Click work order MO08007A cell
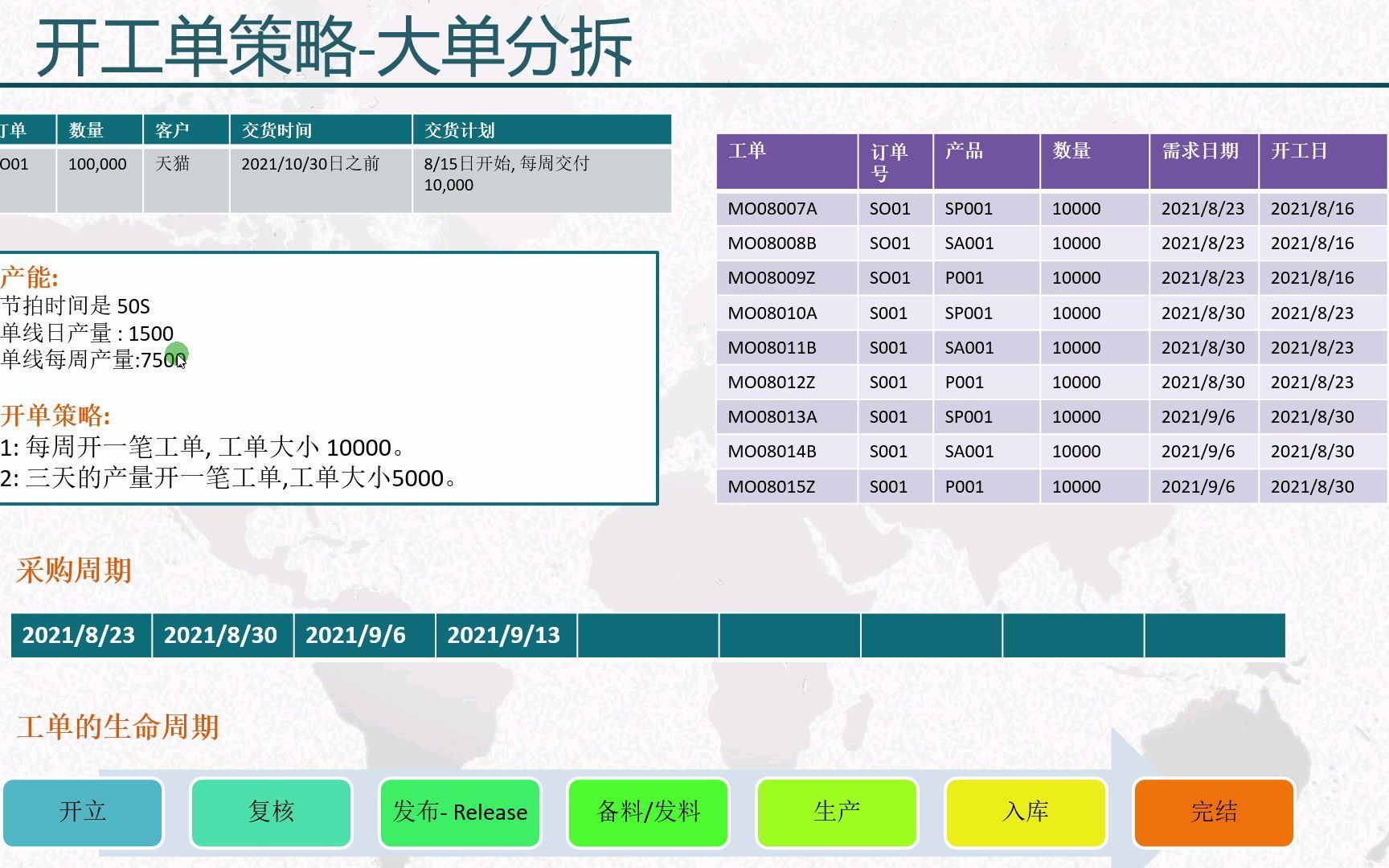The width and height of the screenshot is (1389, 868). click(787, 209)
